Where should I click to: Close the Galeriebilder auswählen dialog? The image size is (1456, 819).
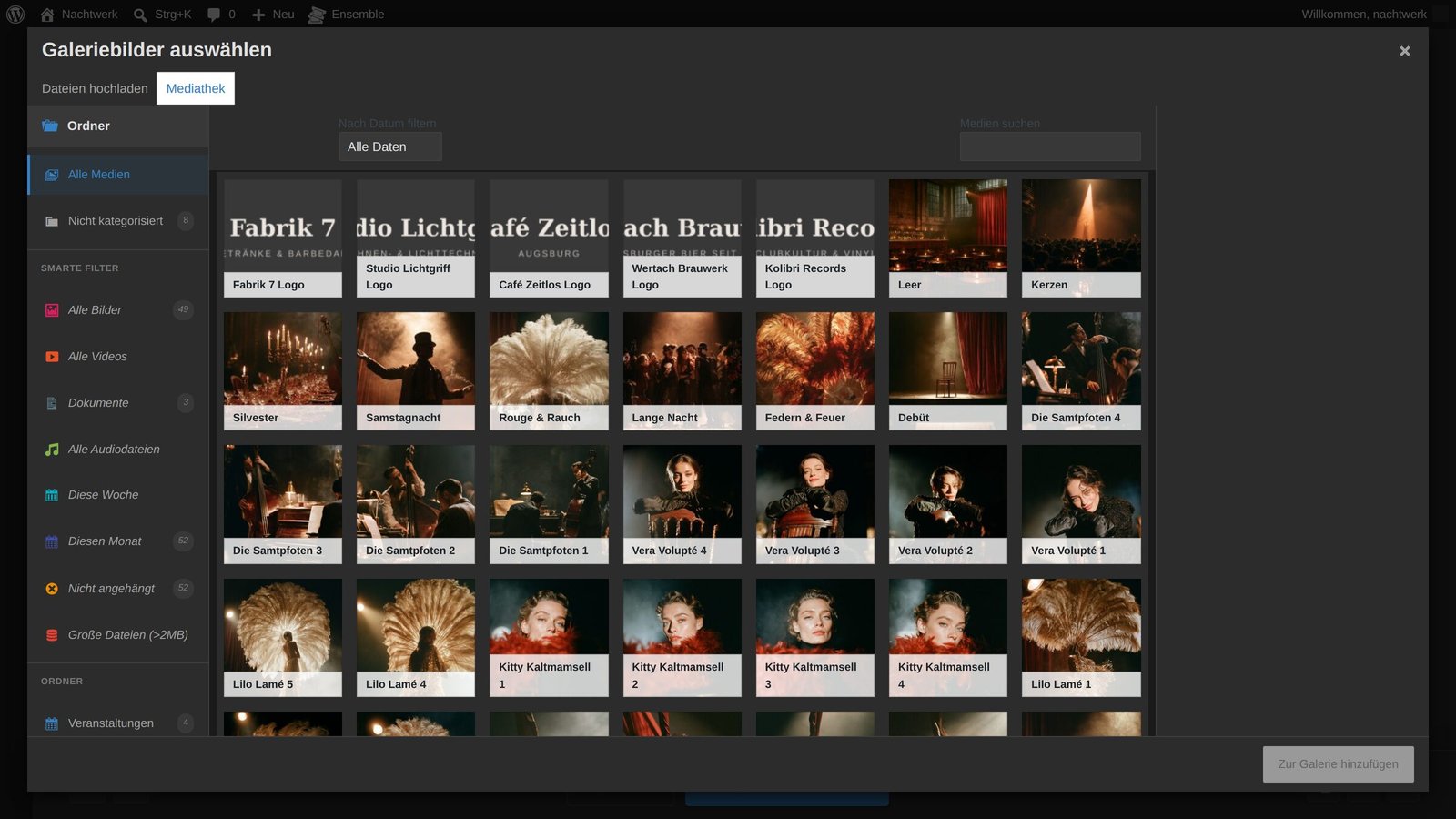1405,51
